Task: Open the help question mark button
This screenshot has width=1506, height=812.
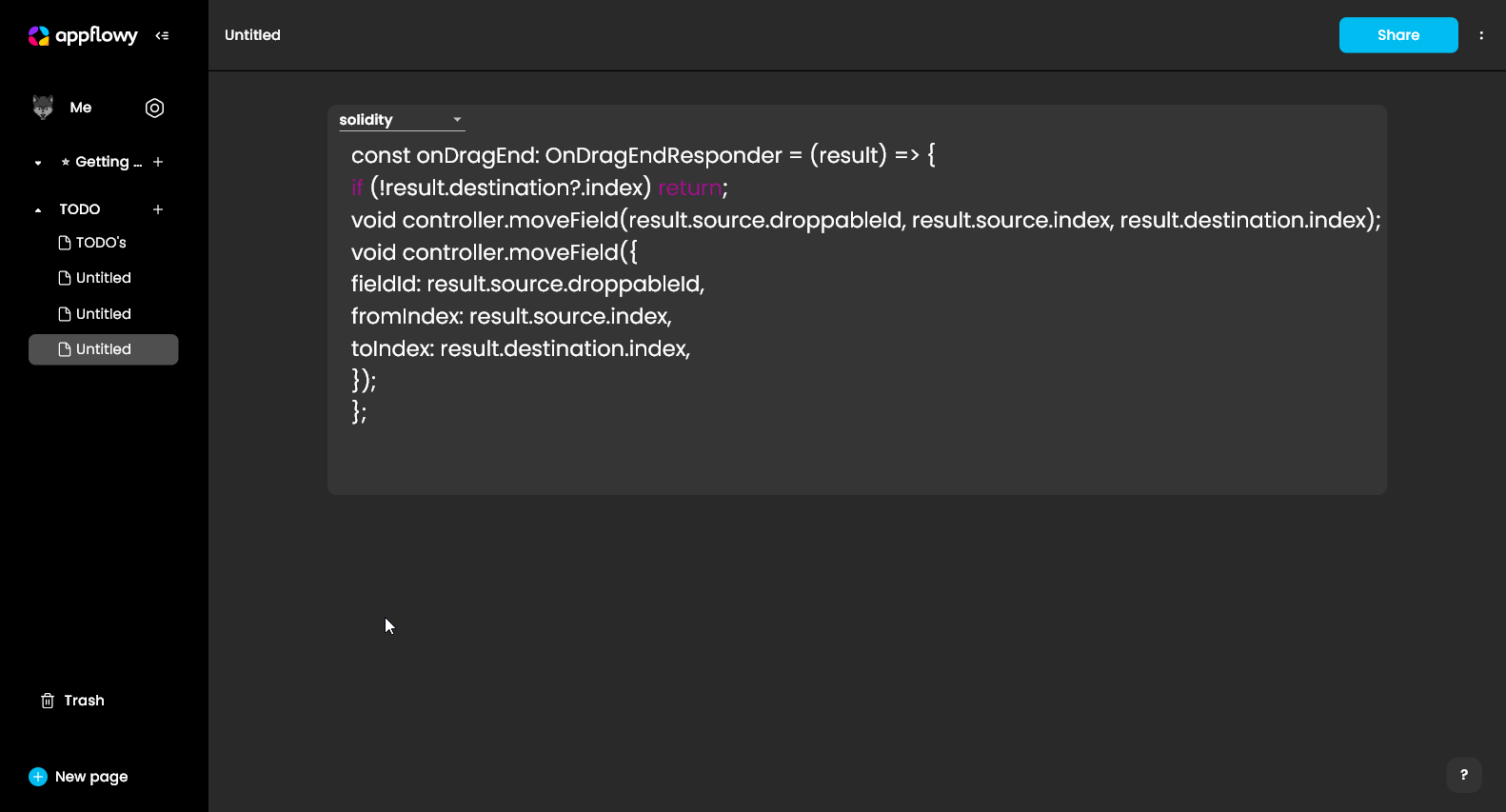Action: click(x=1464, y=775)
